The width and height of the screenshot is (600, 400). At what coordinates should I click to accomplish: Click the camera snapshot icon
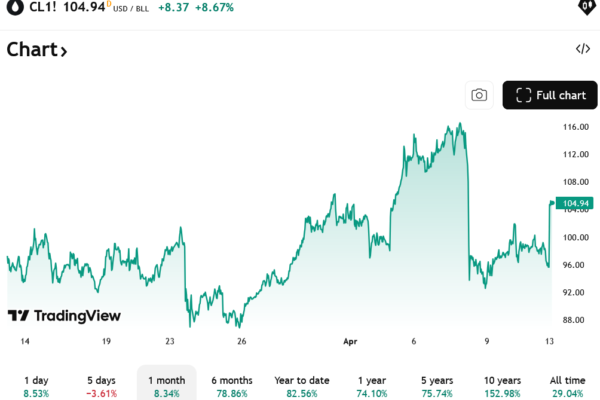(479, 95)
